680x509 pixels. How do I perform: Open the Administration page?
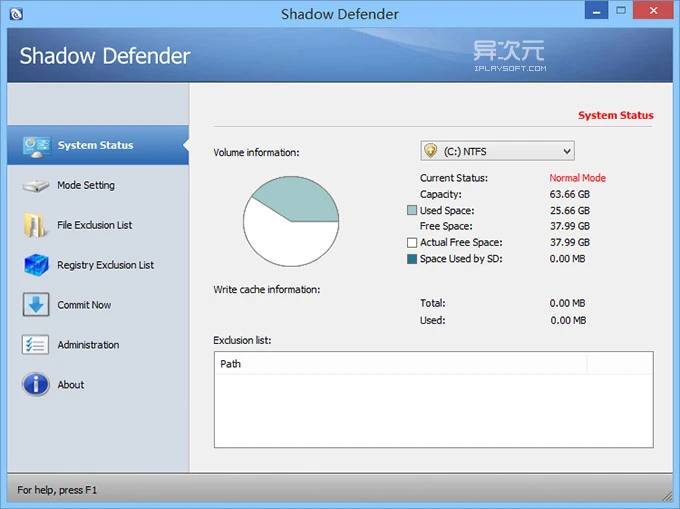point(98,345)
